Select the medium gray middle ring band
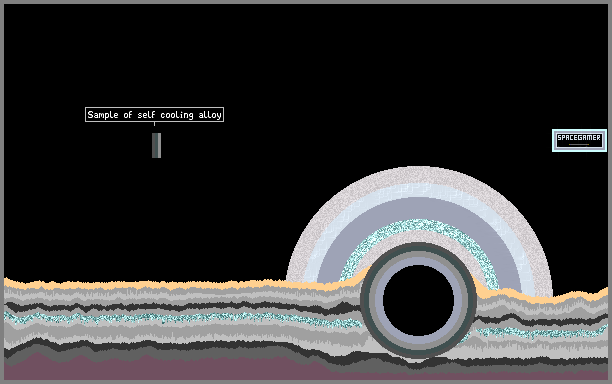612x384 pixels. (419, 254)
